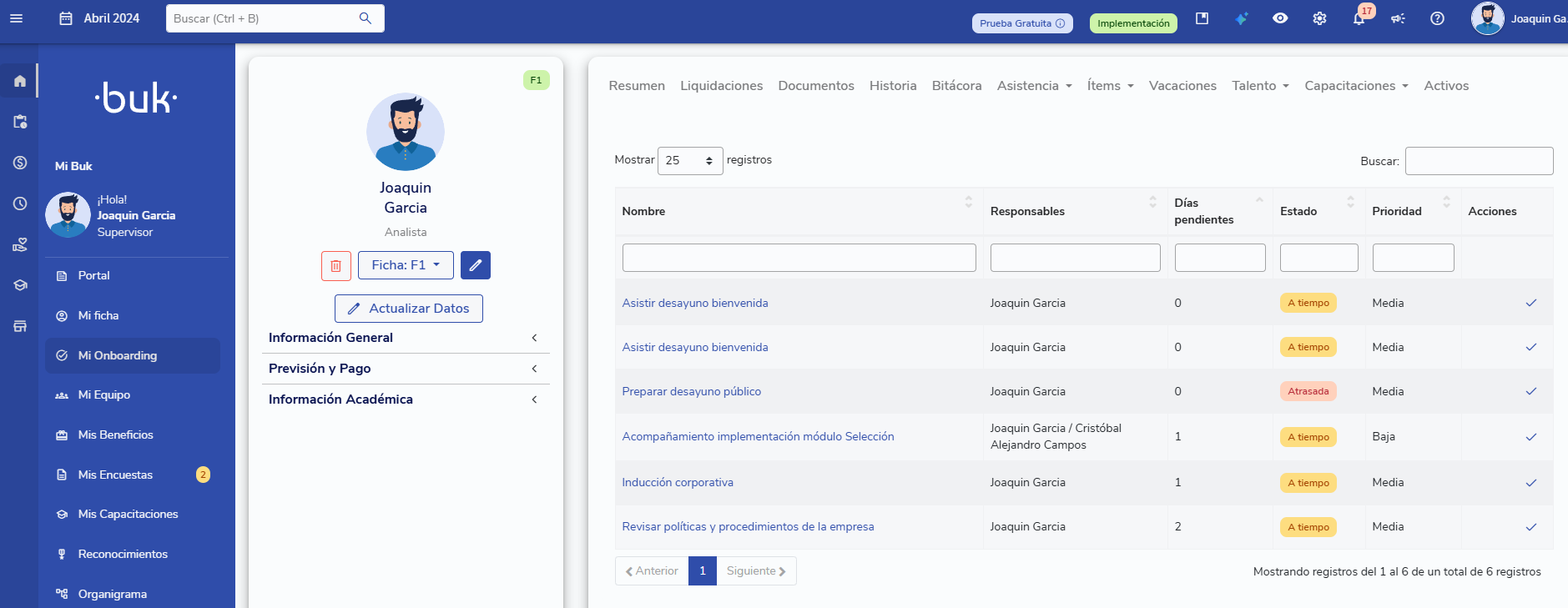Click the blue pencil edit button
This screenshot has height=608, width=1568.
(475, 265)
